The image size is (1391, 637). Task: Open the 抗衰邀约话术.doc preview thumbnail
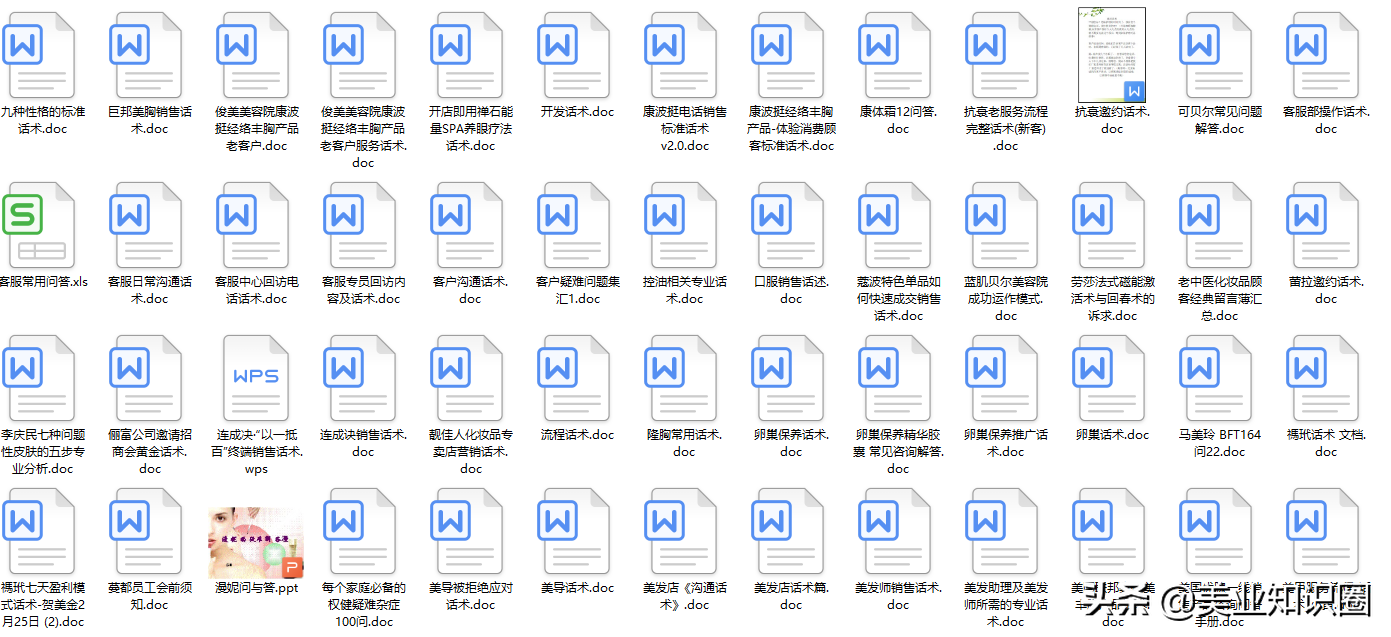(x=1110, y=55)
